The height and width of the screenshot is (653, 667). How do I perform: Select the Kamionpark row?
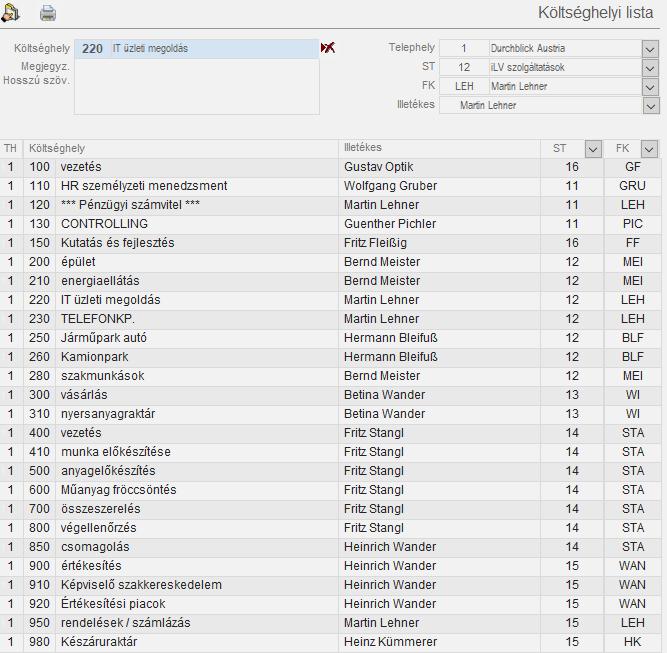point(330,357)
